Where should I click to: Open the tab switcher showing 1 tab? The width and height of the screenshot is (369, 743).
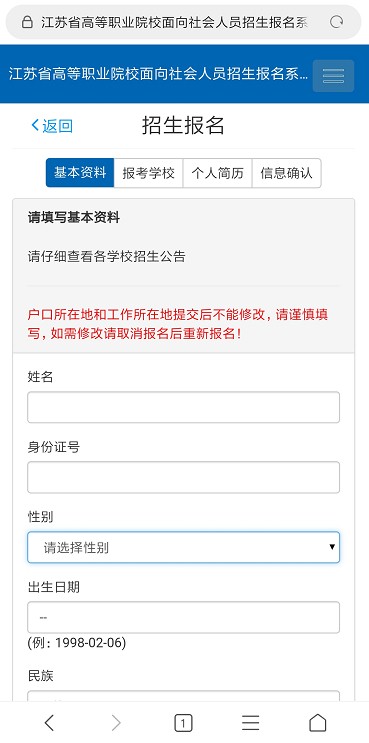click(x=183, y=723)
